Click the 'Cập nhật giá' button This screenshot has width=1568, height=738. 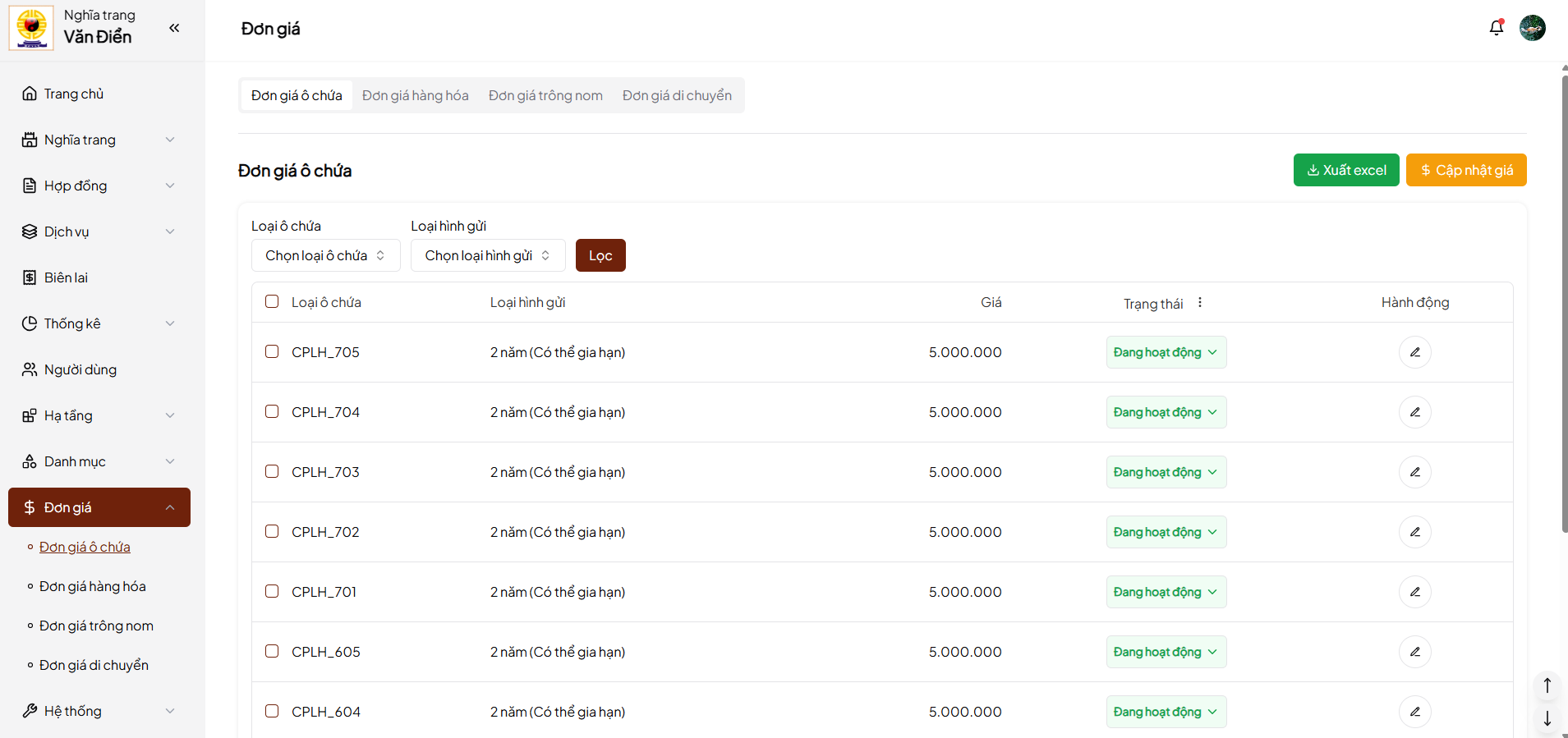(1465, 170)
